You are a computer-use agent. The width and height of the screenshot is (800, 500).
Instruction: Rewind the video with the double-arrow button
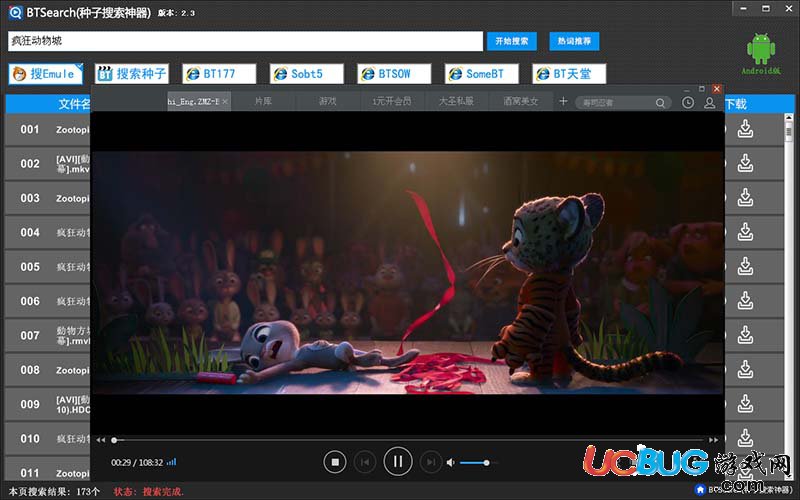(101, 440)
